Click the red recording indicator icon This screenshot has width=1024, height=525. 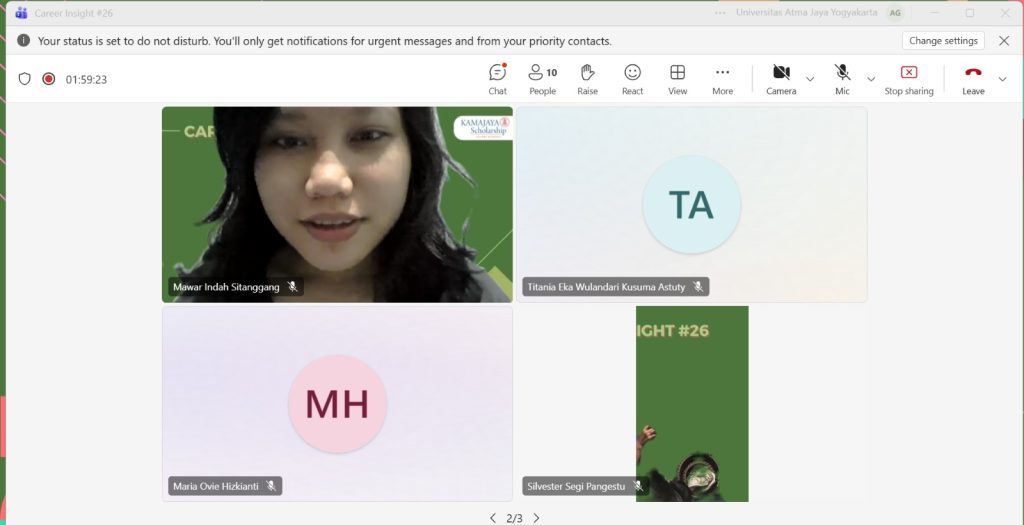click(x=48, y=79)
